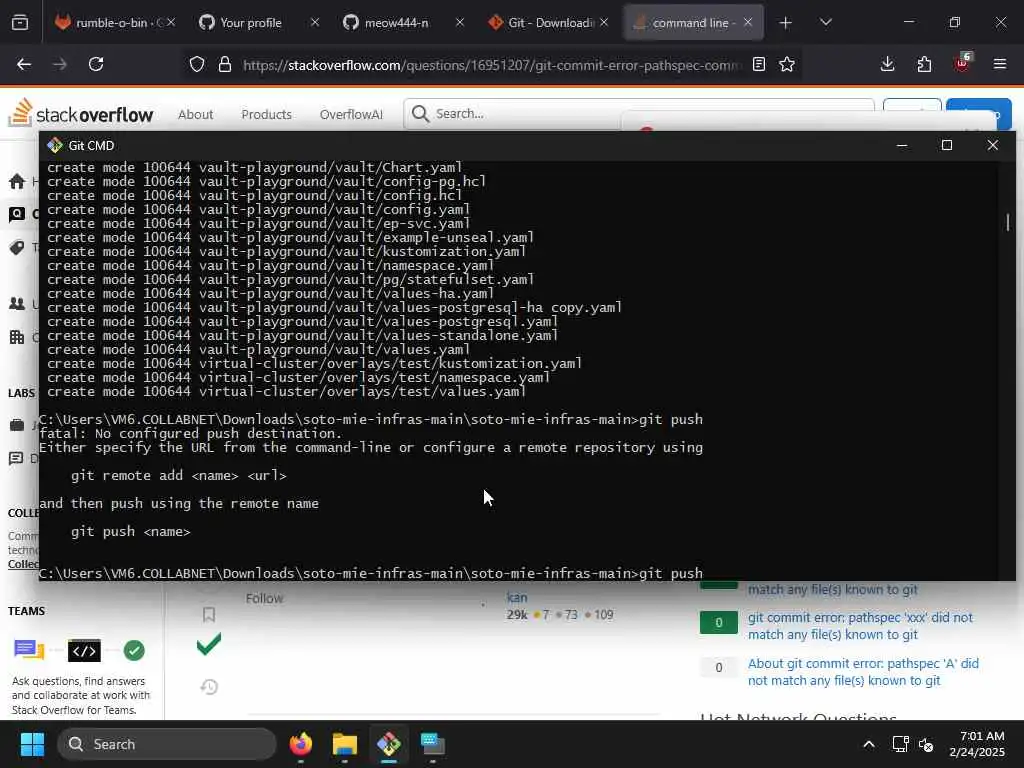Screen dimensions: 1024x768
Task: Click the Git CMD window title icon
Action: coord(55,145)
